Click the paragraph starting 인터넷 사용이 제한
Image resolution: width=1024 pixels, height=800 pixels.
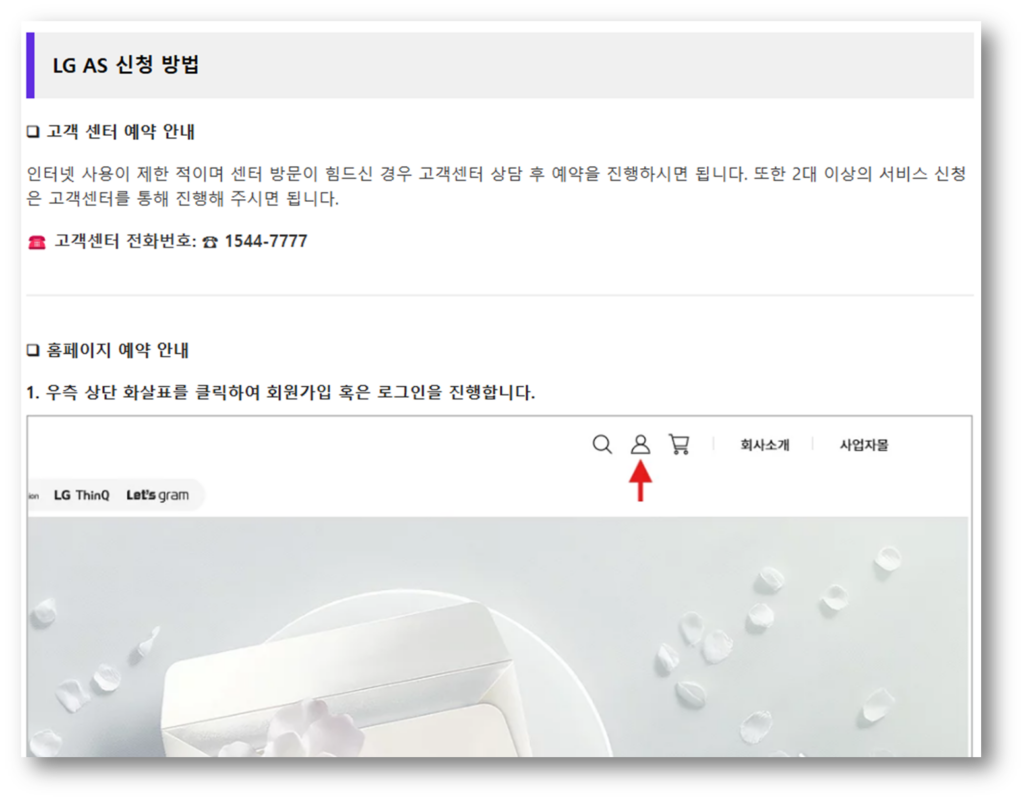pos(496,186)
